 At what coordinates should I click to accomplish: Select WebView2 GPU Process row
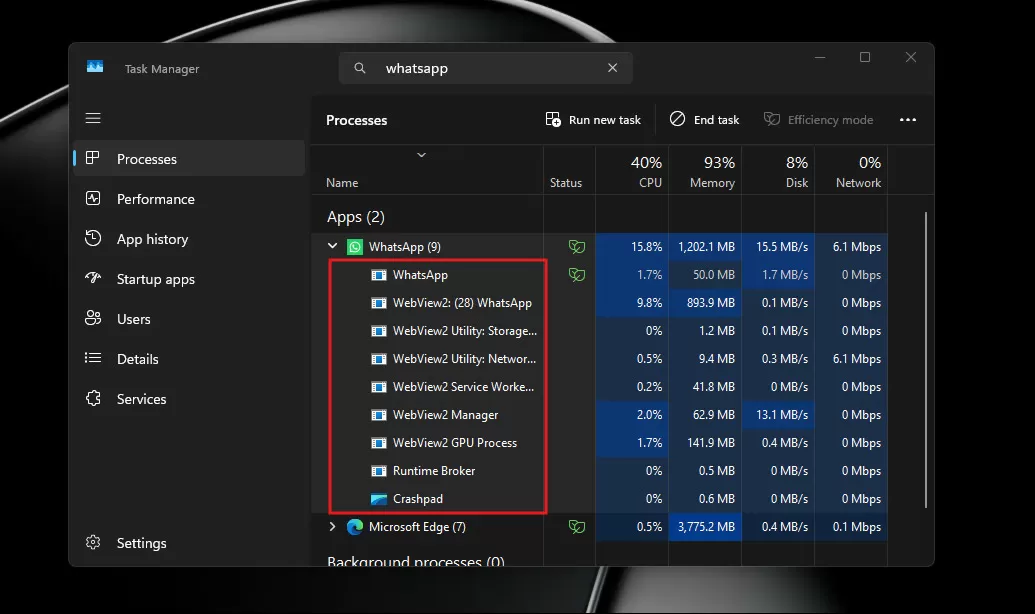pos(599,443)
